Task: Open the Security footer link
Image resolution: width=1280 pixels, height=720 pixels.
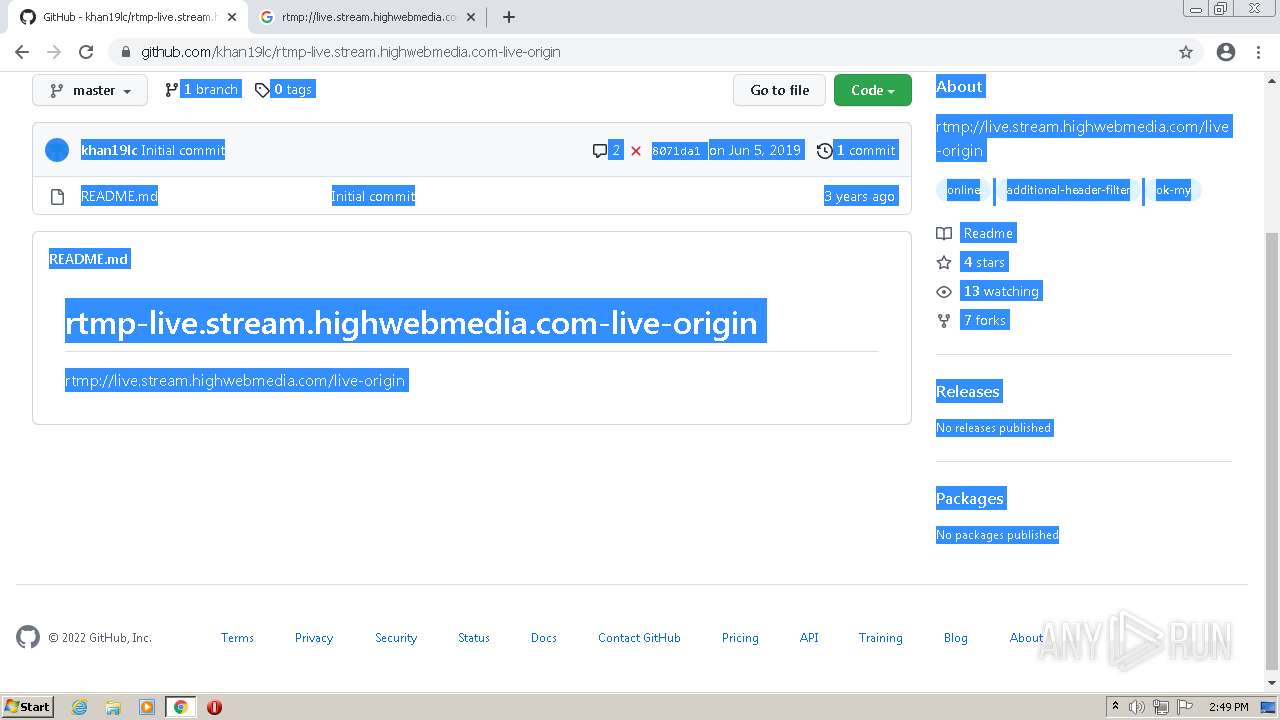Action: (396, 638)
